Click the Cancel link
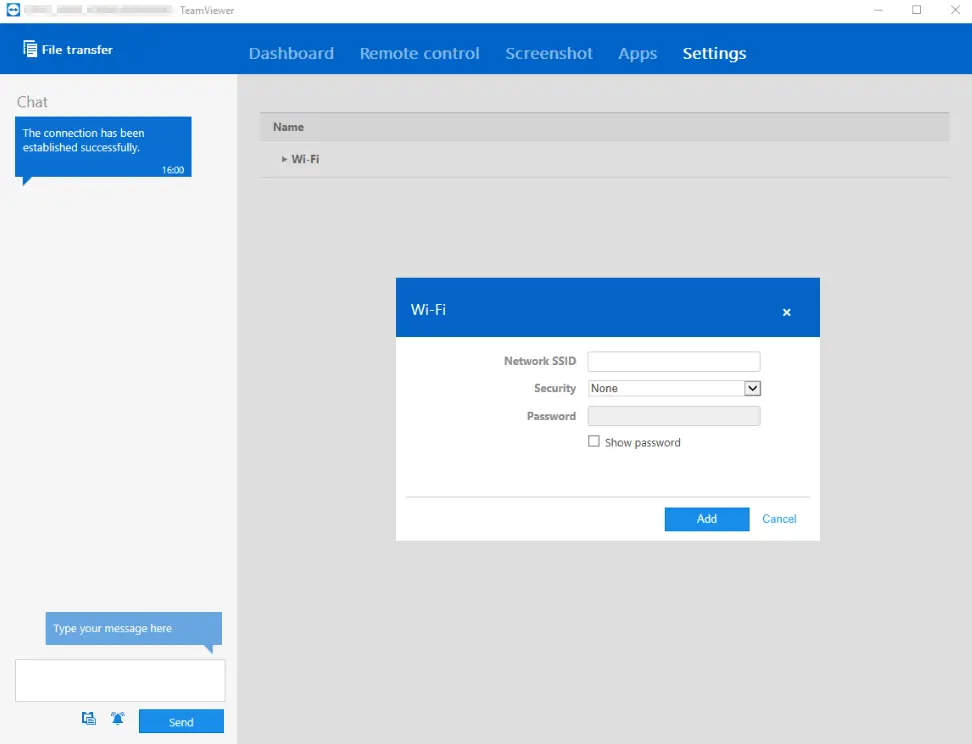 pyautogui.click(x=779, y=519)
